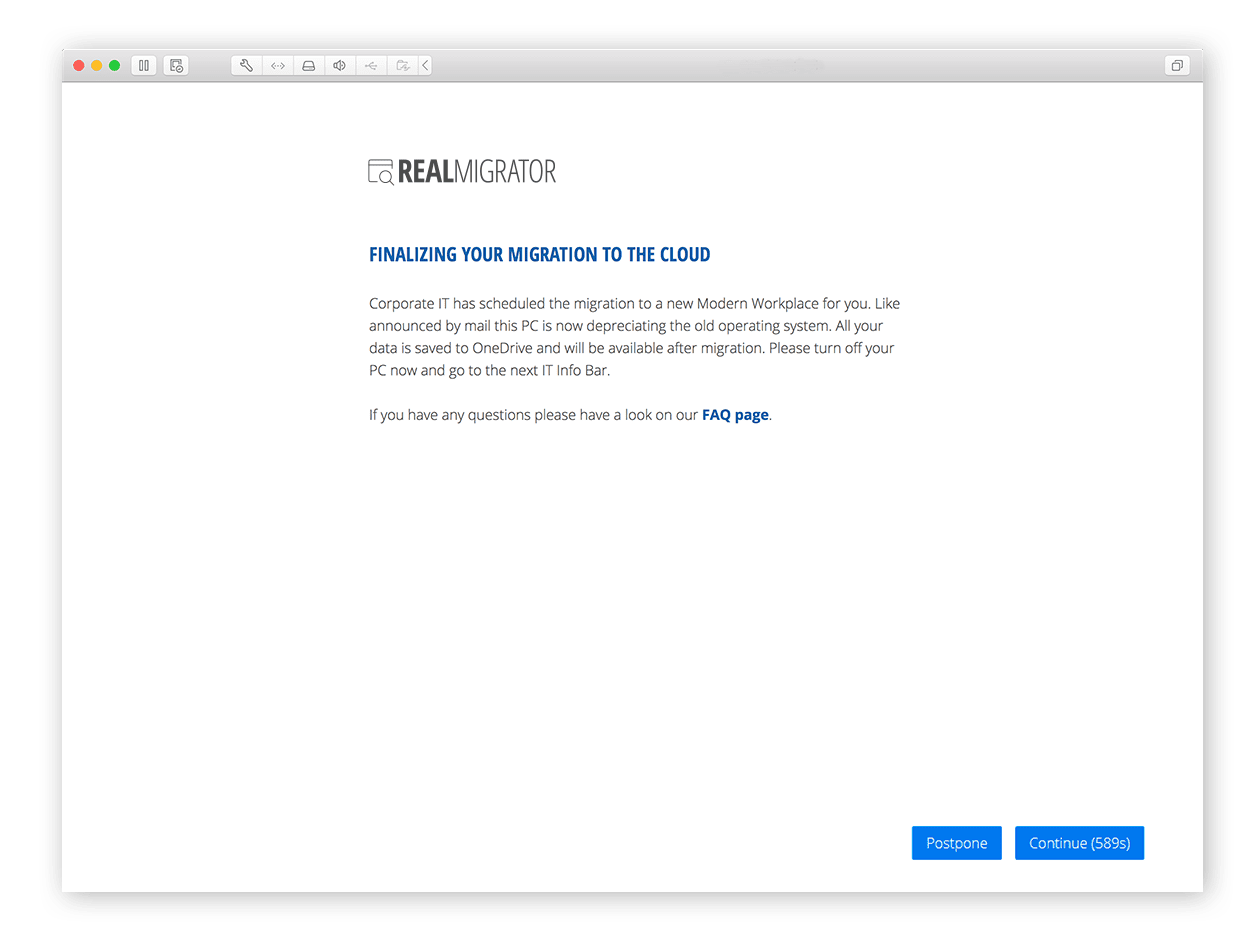Click the full screen mode icon
1260x945 pixels.
(x=1177, y=64)
